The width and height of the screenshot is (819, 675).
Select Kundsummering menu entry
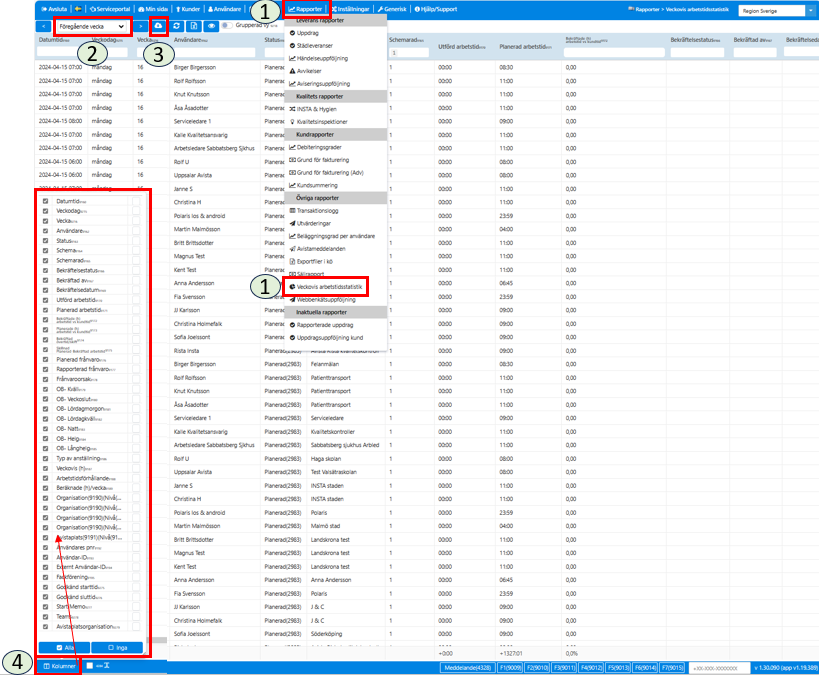point(313,185)
